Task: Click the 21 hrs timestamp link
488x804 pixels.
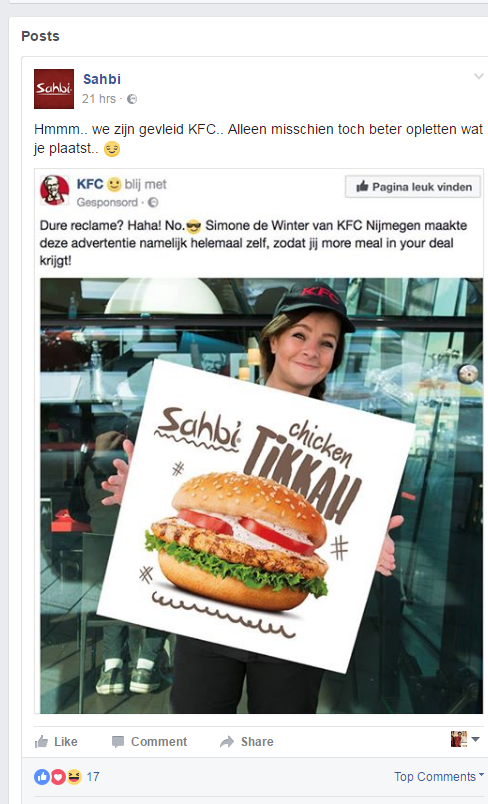Action: [x=98, y=99]
